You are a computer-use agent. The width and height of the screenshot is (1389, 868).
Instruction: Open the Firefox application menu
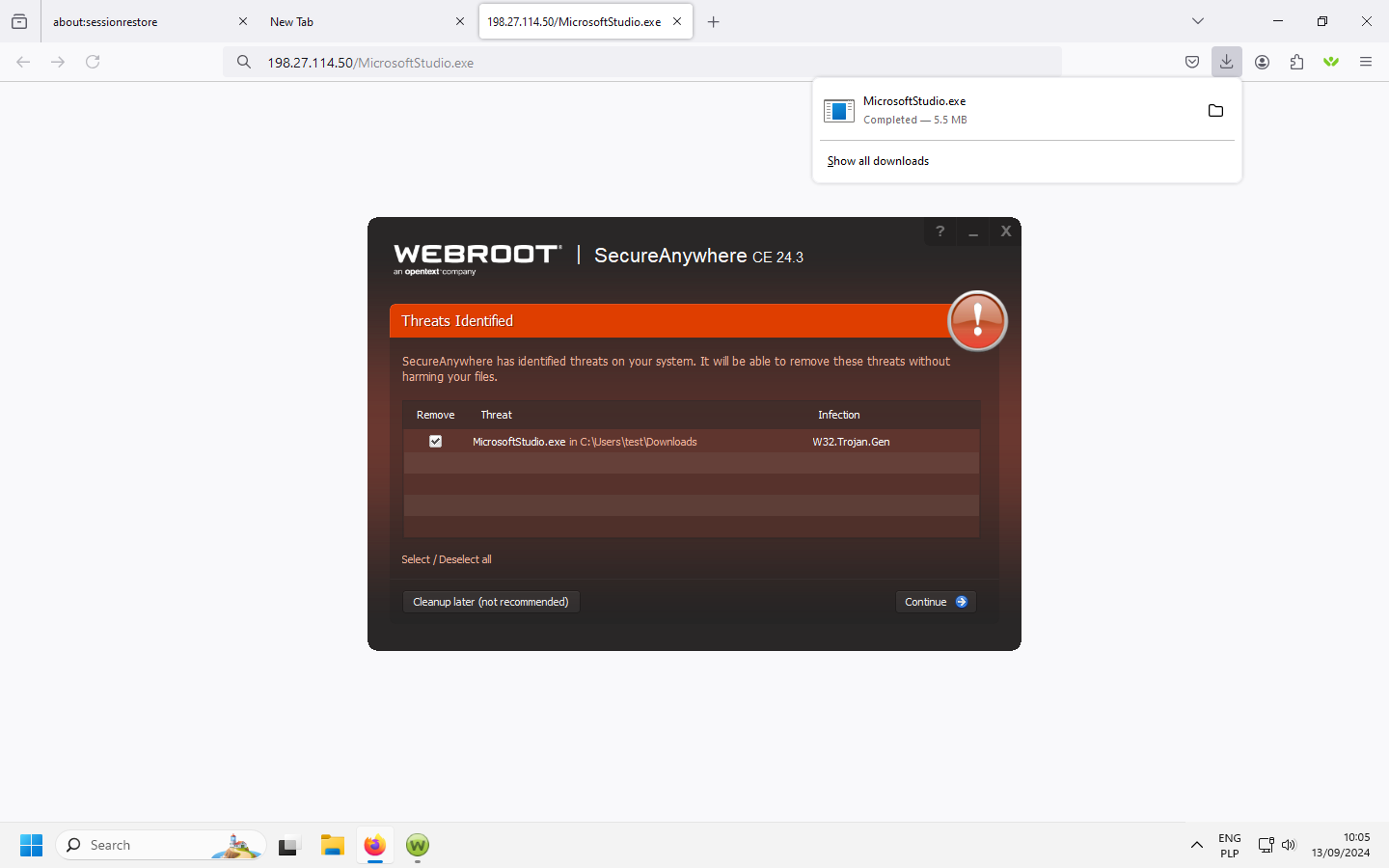point(1366,62)
